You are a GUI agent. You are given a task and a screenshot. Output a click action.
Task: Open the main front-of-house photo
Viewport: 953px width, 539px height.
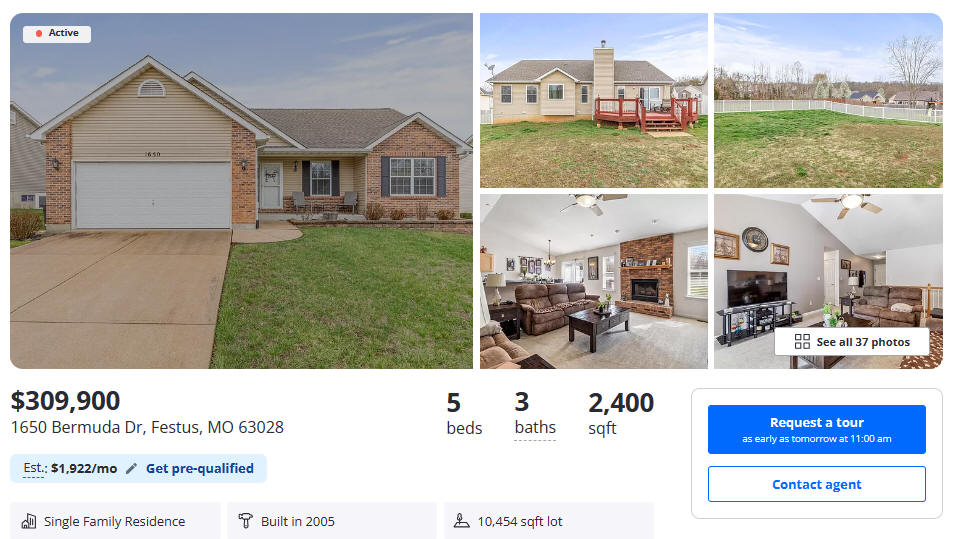point(241,191)
